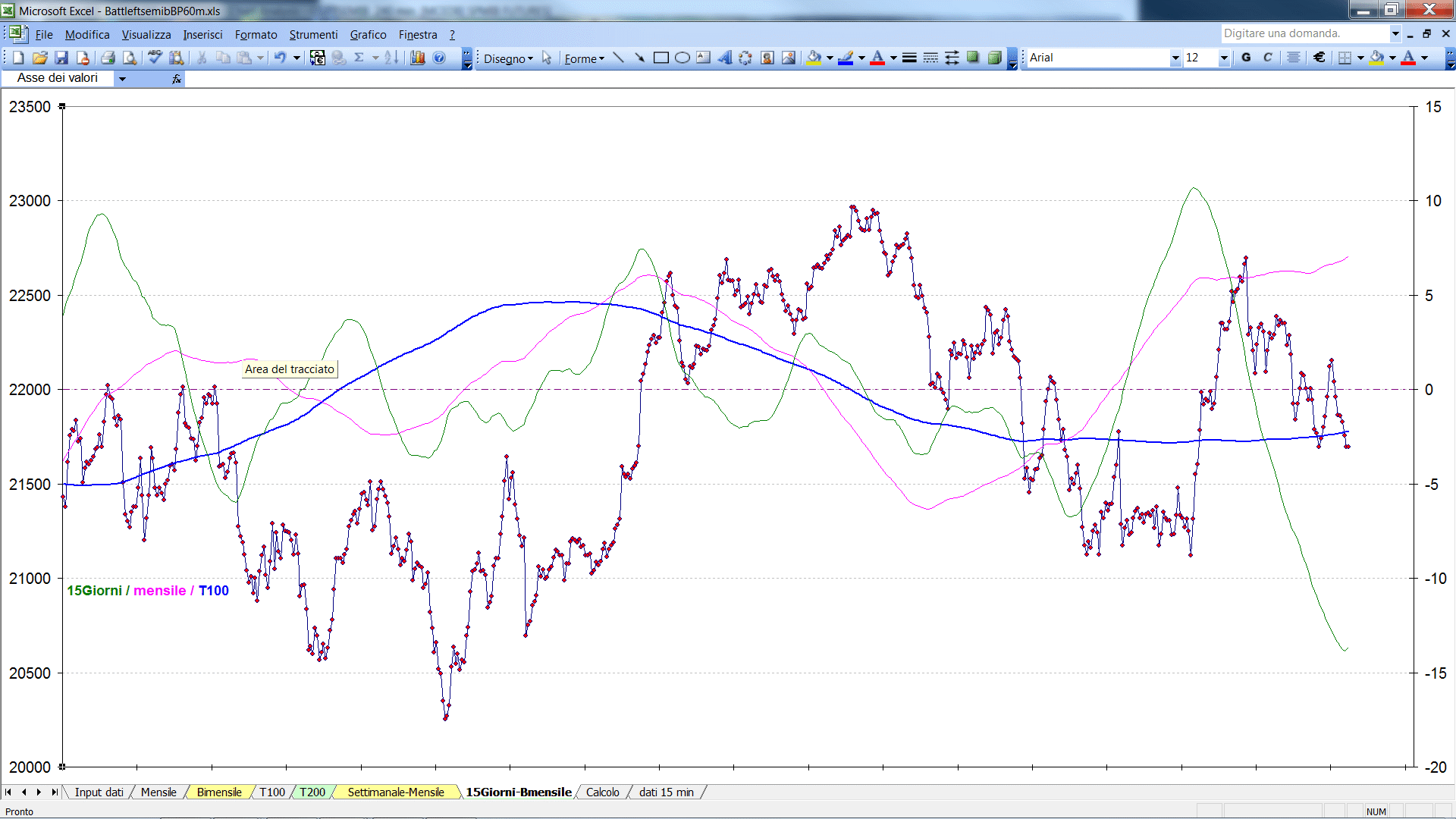Switch to the dati 15 min sheet

pyautogui.click(x=667, y=792)
